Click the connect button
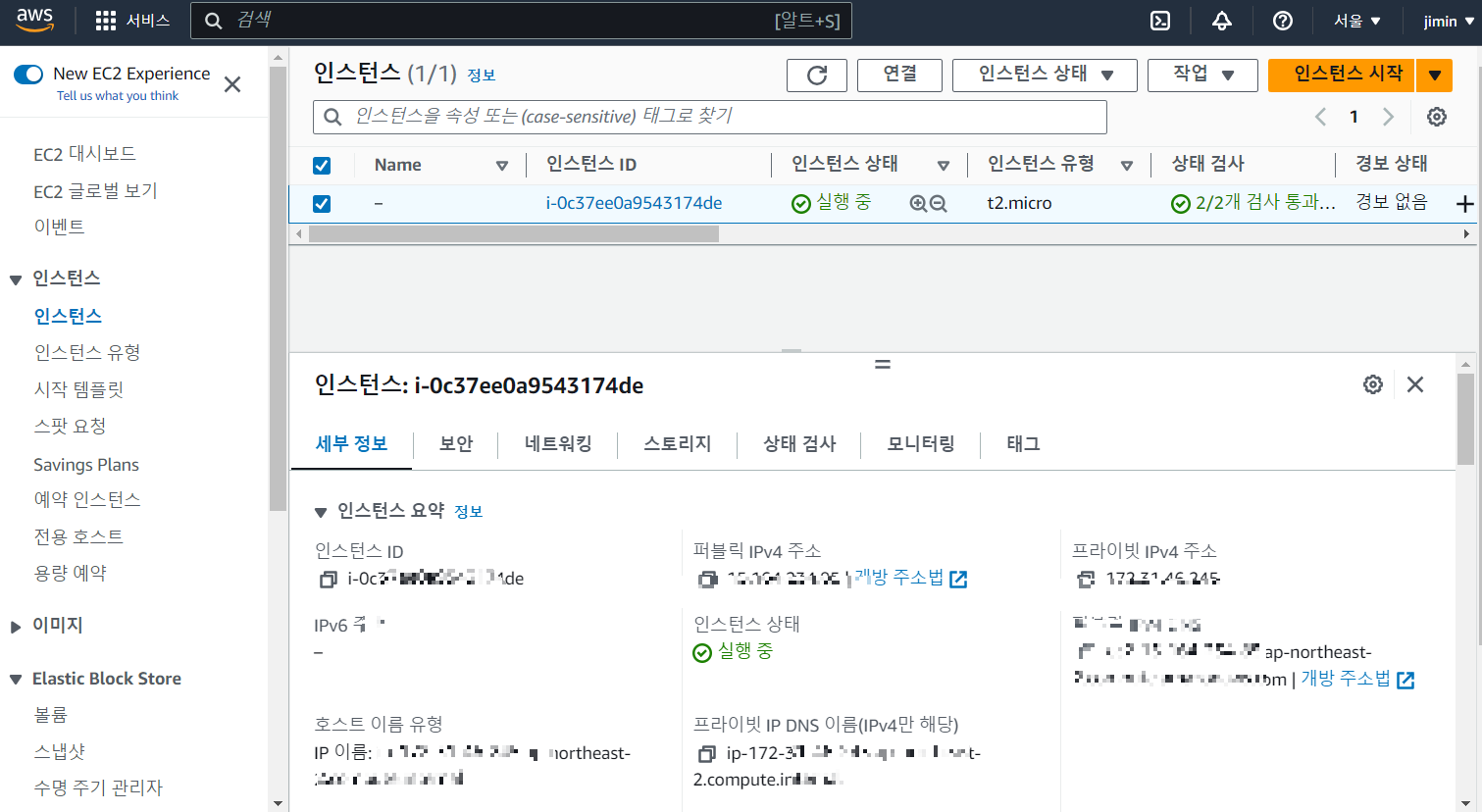Screen dimensions: 1482x812 click(899, 76)
